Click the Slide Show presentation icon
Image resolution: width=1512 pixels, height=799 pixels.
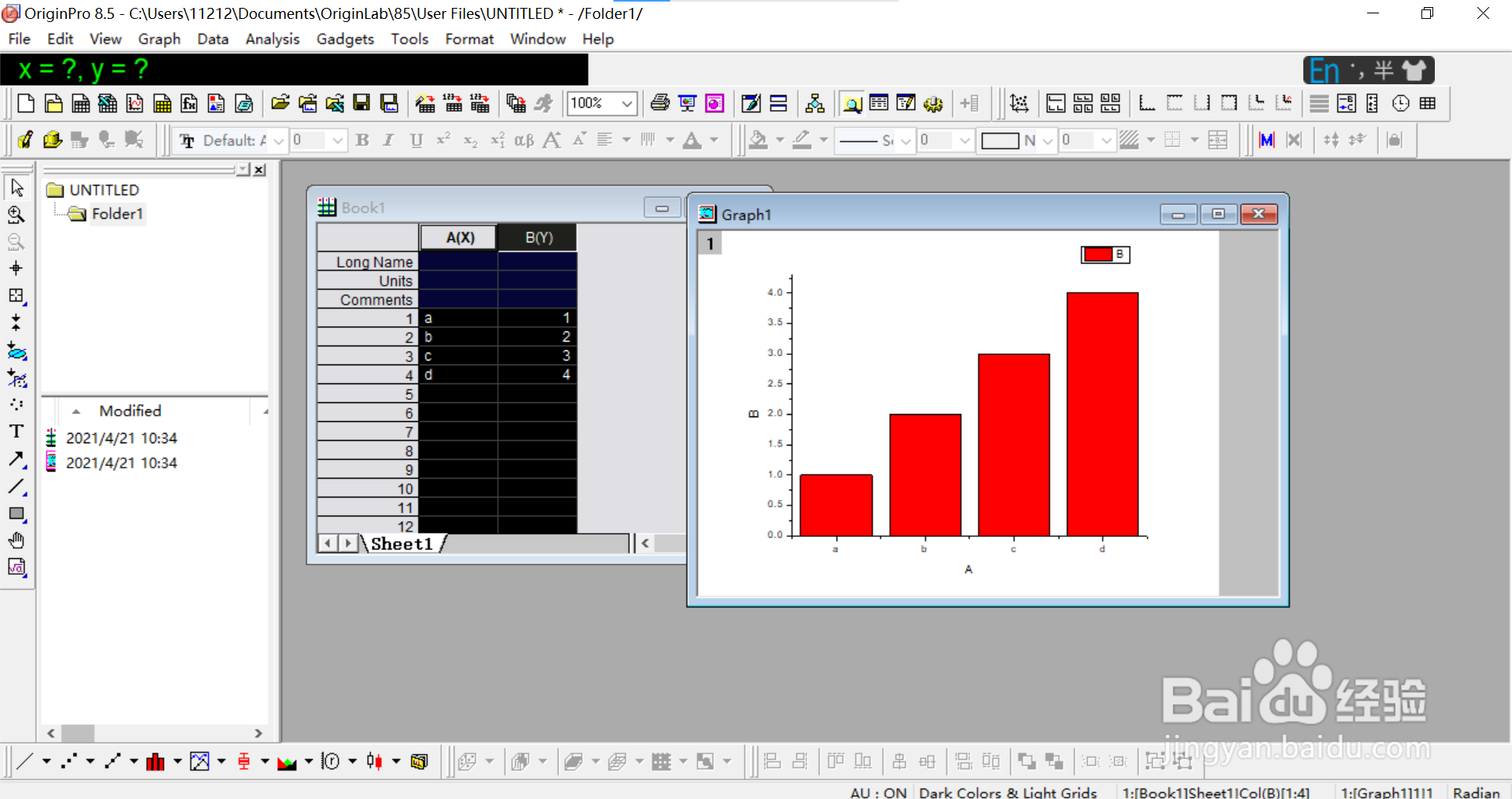[687, 103]
